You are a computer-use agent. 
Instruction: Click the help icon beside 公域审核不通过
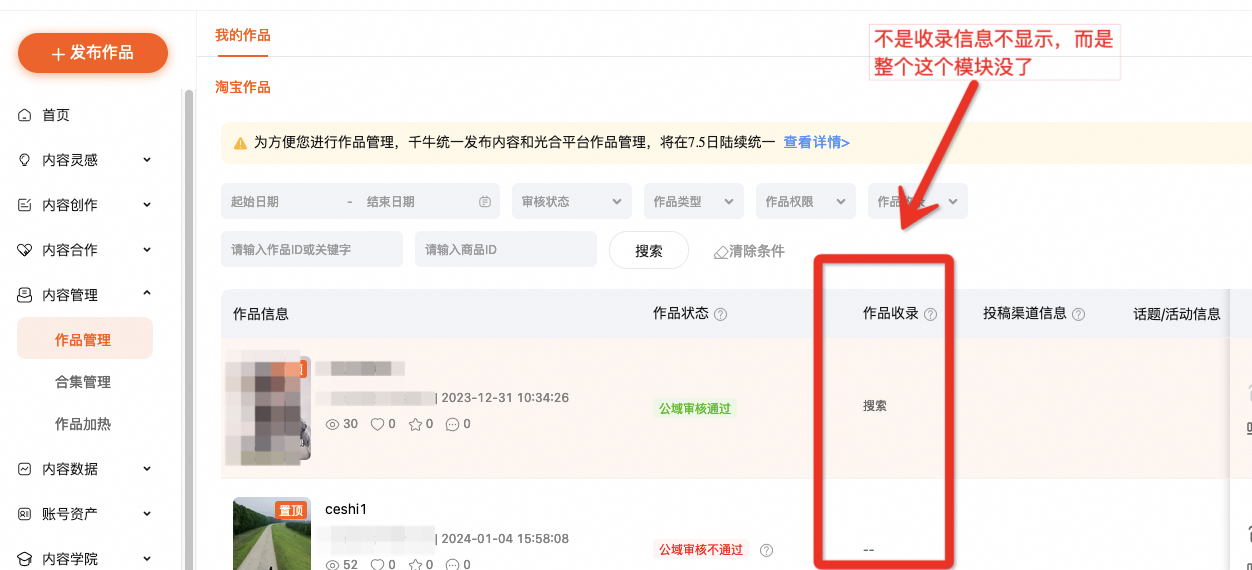pos(766,550)
